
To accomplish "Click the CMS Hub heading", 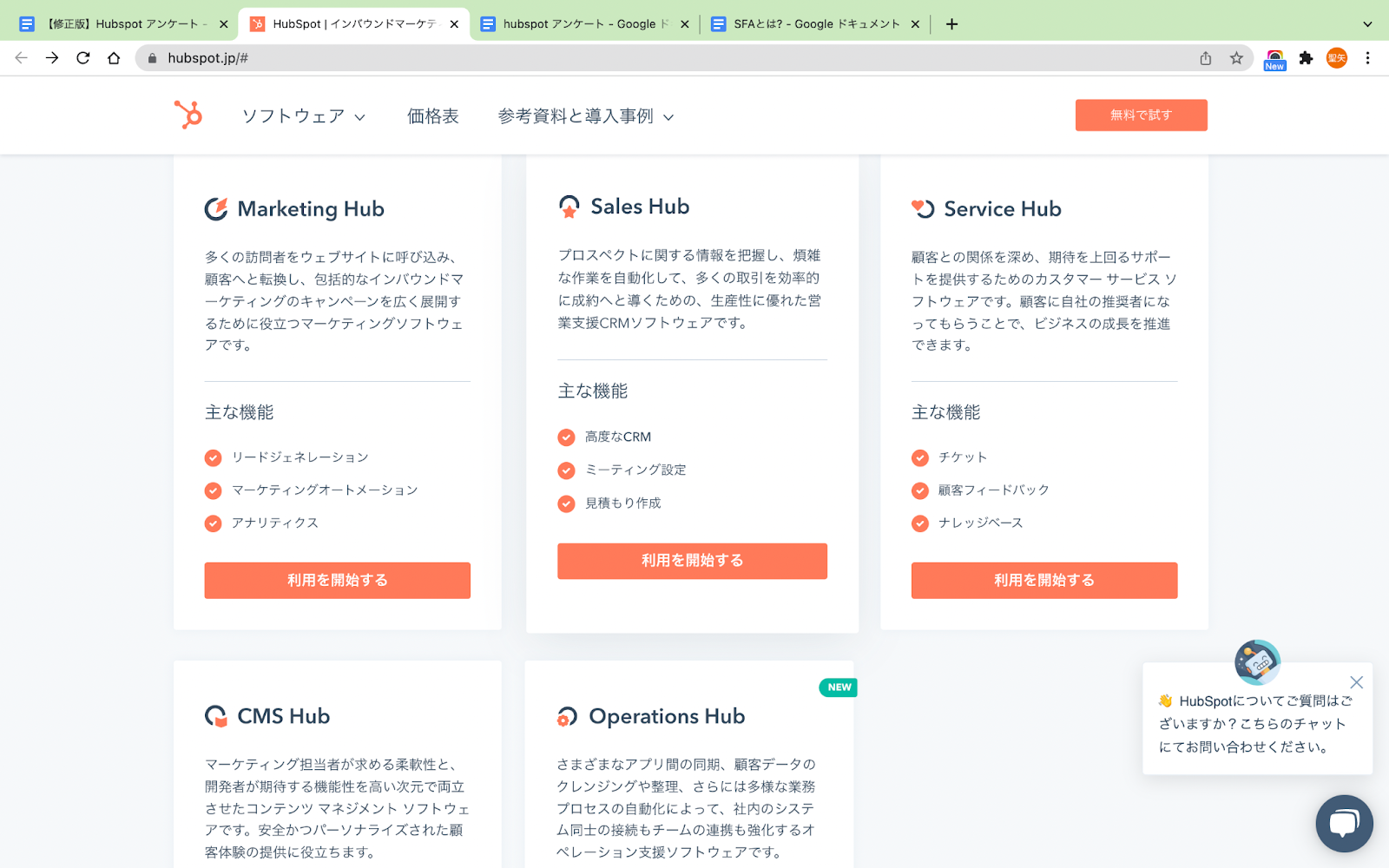I will click(x=284, y=716).
